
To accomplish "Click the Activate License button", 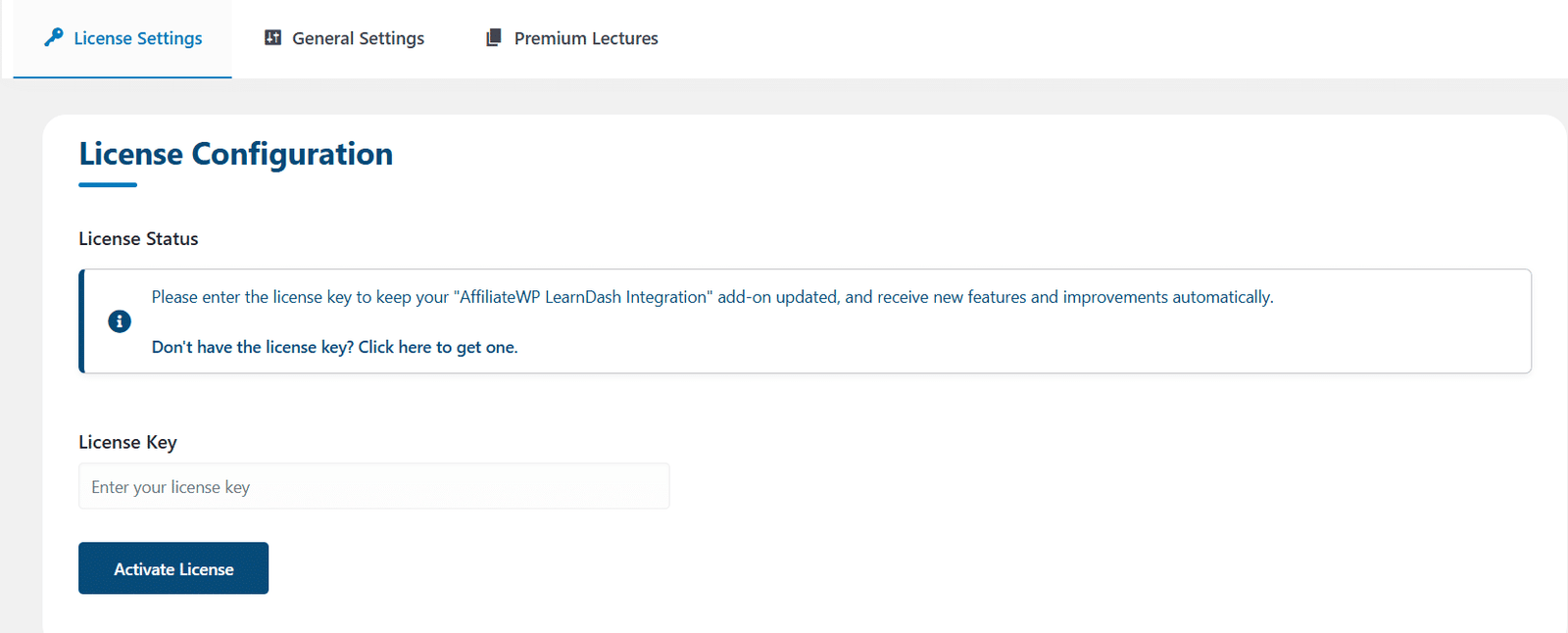I will coord(173,568).
